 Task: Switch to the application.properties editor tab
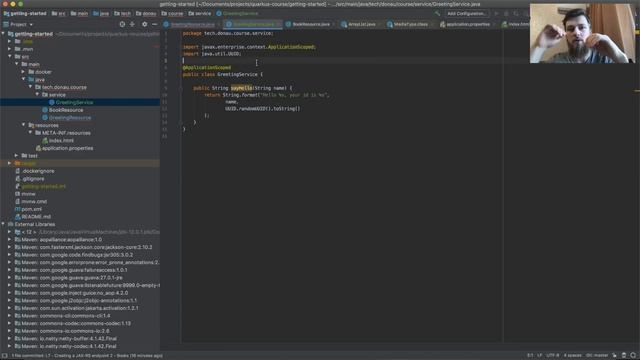click(467, 24)
